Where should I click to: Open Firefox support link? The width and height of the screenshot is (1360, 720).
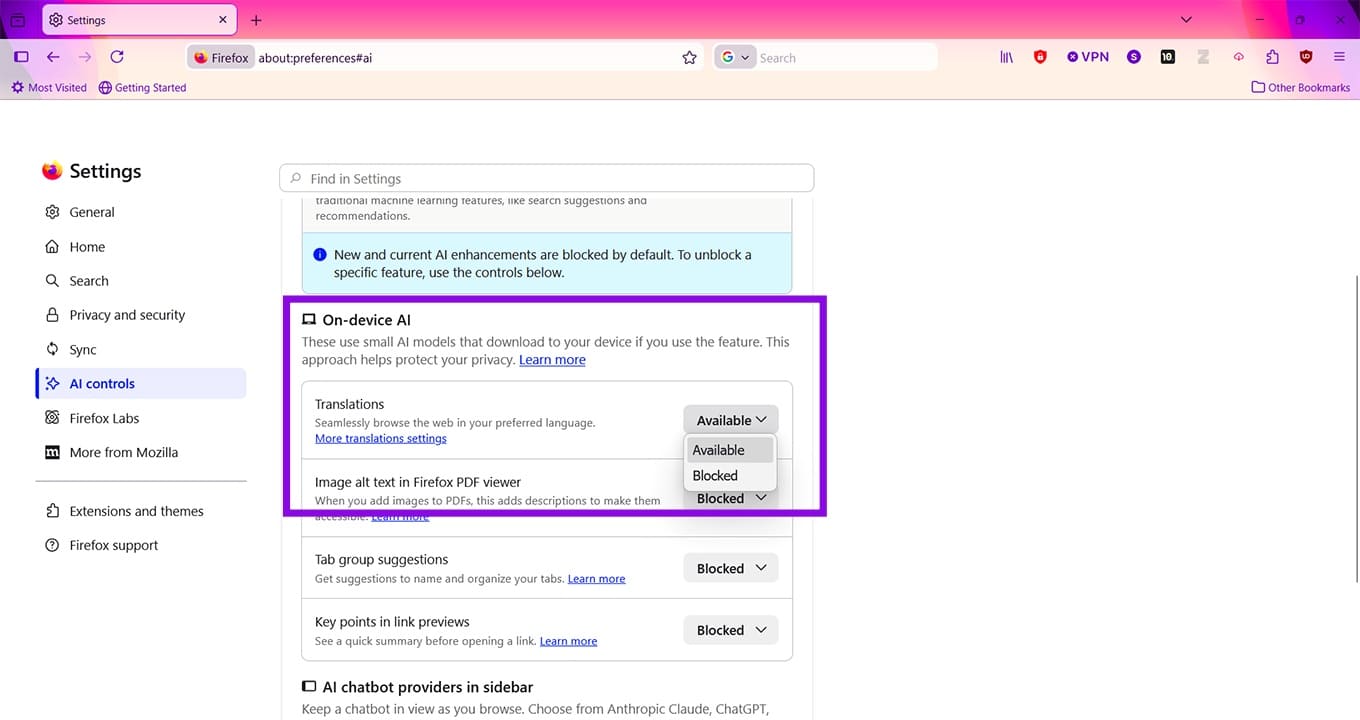(x=141, y=545)
